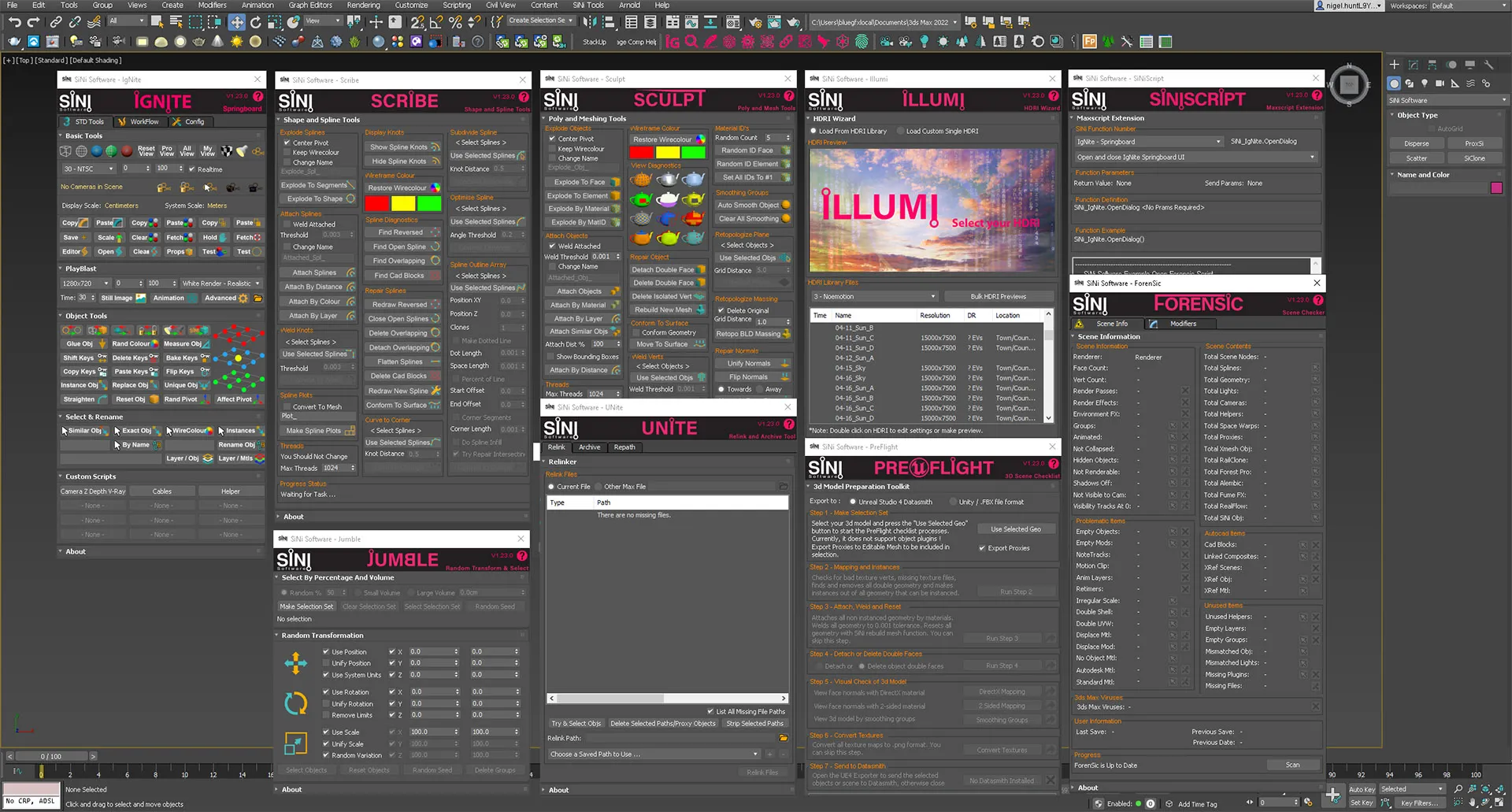Open the Hierarchy tab in command panel
This screenshot has height=812, width=1512.
pyautogui.click(x=1432, y=65)
